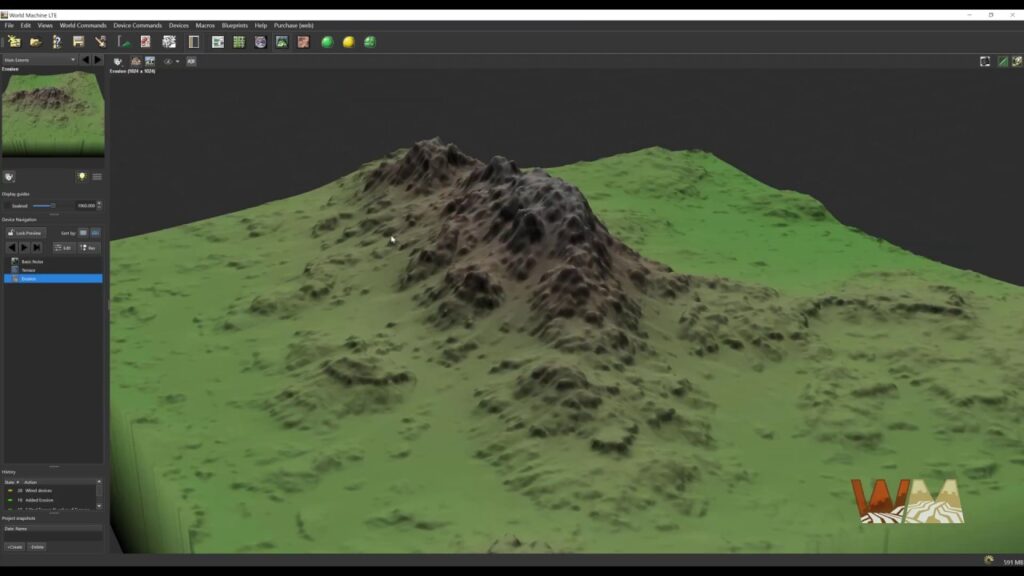The height and width of the screenshot is (576, 1024).
Task: Click the green build sphere icon
Action: [327, 42]
